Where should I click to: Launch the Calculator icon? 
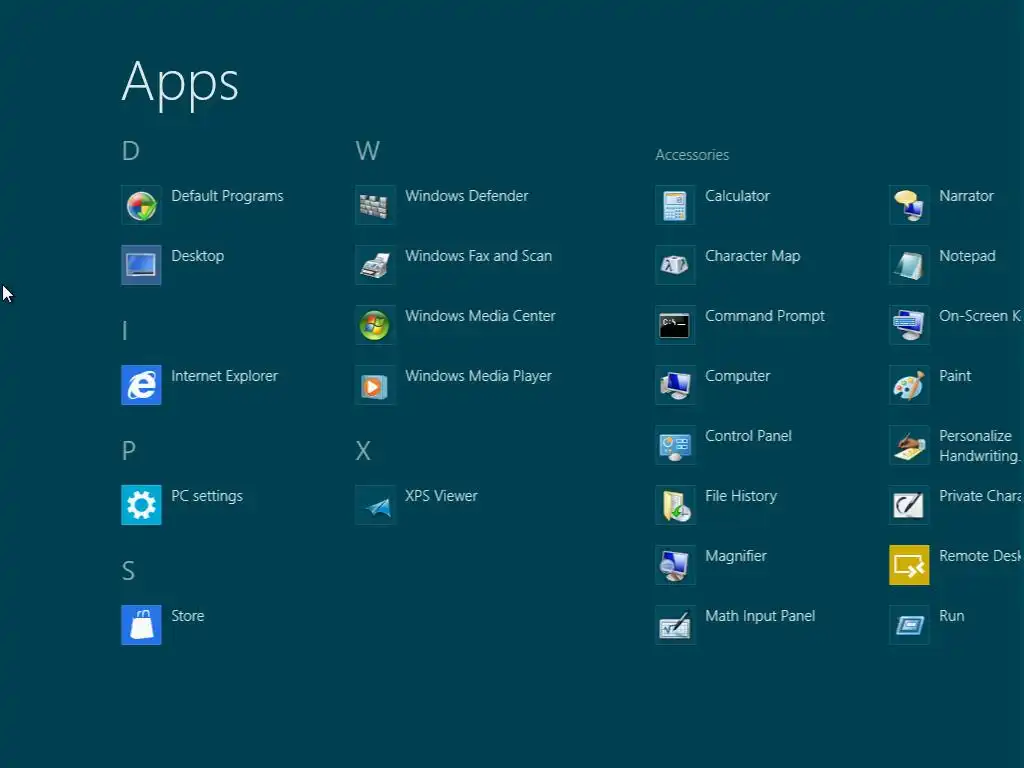675,205
